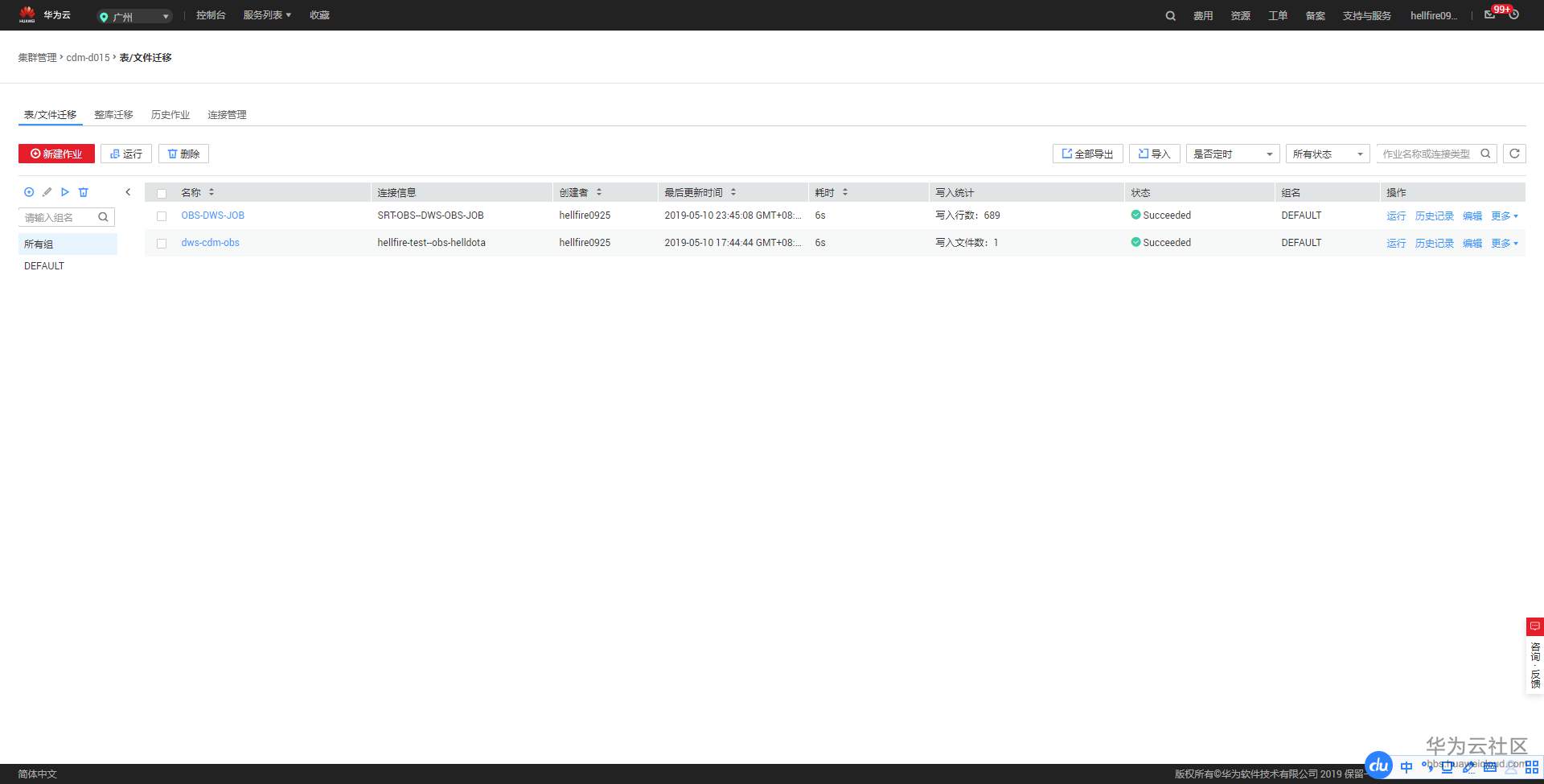Click the red 新建作业 button

click(56, 154)
